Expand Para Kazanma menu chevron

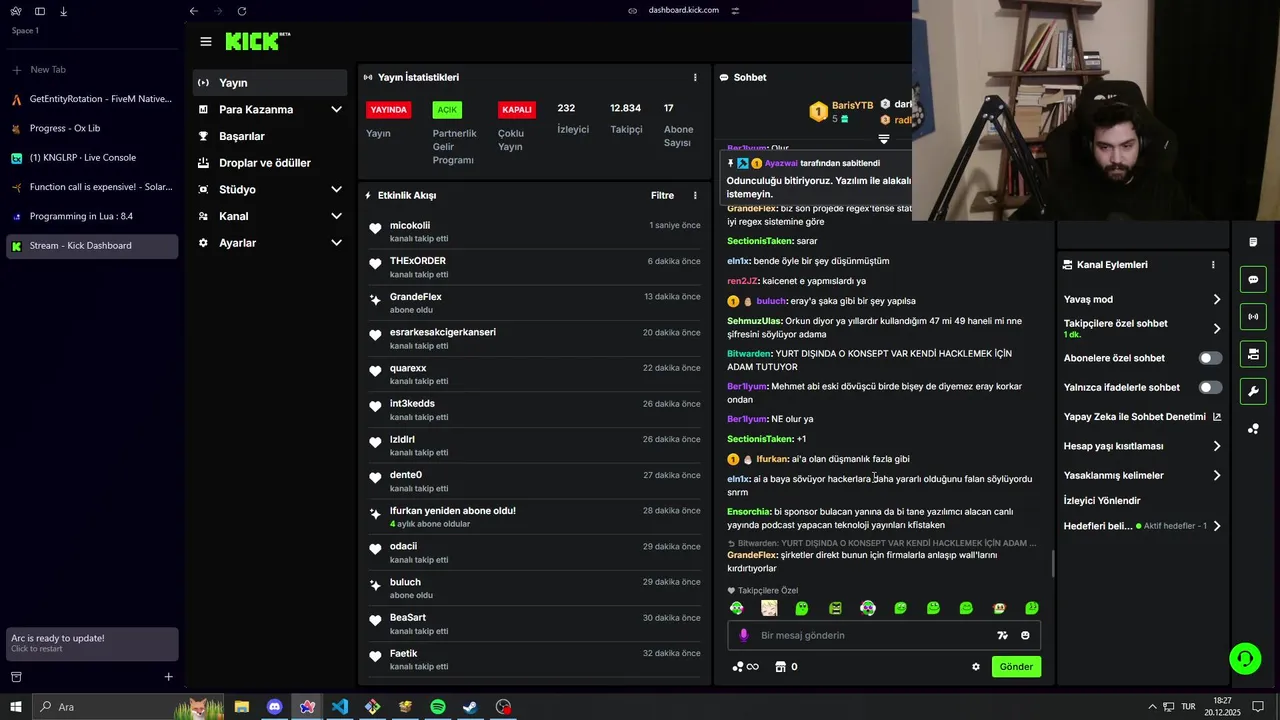336,110
